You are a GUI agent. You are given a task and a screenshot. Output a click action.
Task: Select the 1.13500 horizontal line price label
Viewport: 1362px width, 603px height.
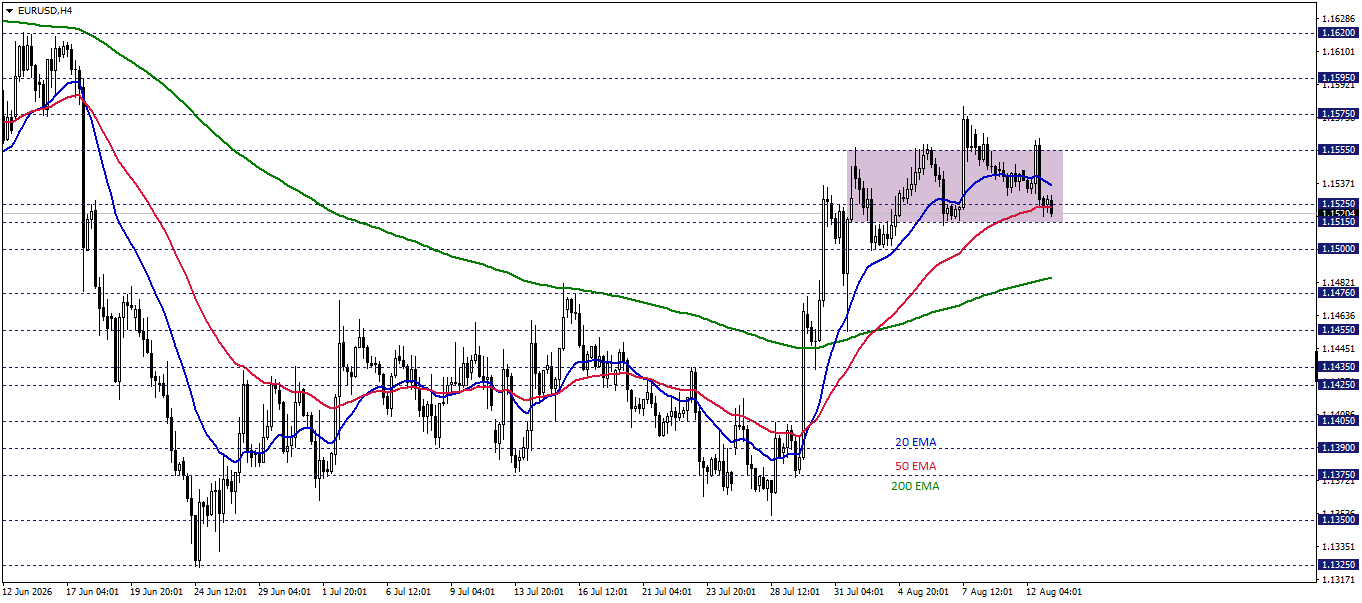[1338, 520]
